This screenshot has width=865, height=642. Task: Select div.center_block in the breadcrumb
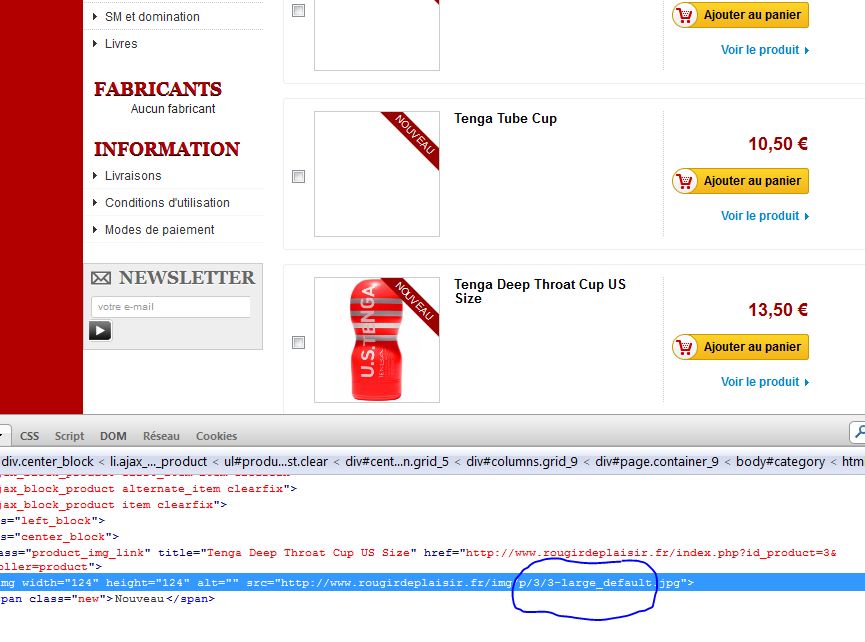[x=48, y=461]
